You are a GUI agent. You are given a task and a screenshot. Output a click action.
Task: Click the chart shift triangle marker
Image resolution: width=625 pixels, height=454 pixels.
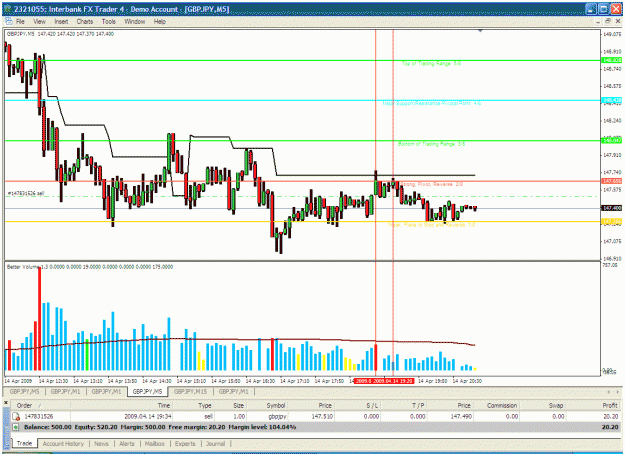pos(480,30)
